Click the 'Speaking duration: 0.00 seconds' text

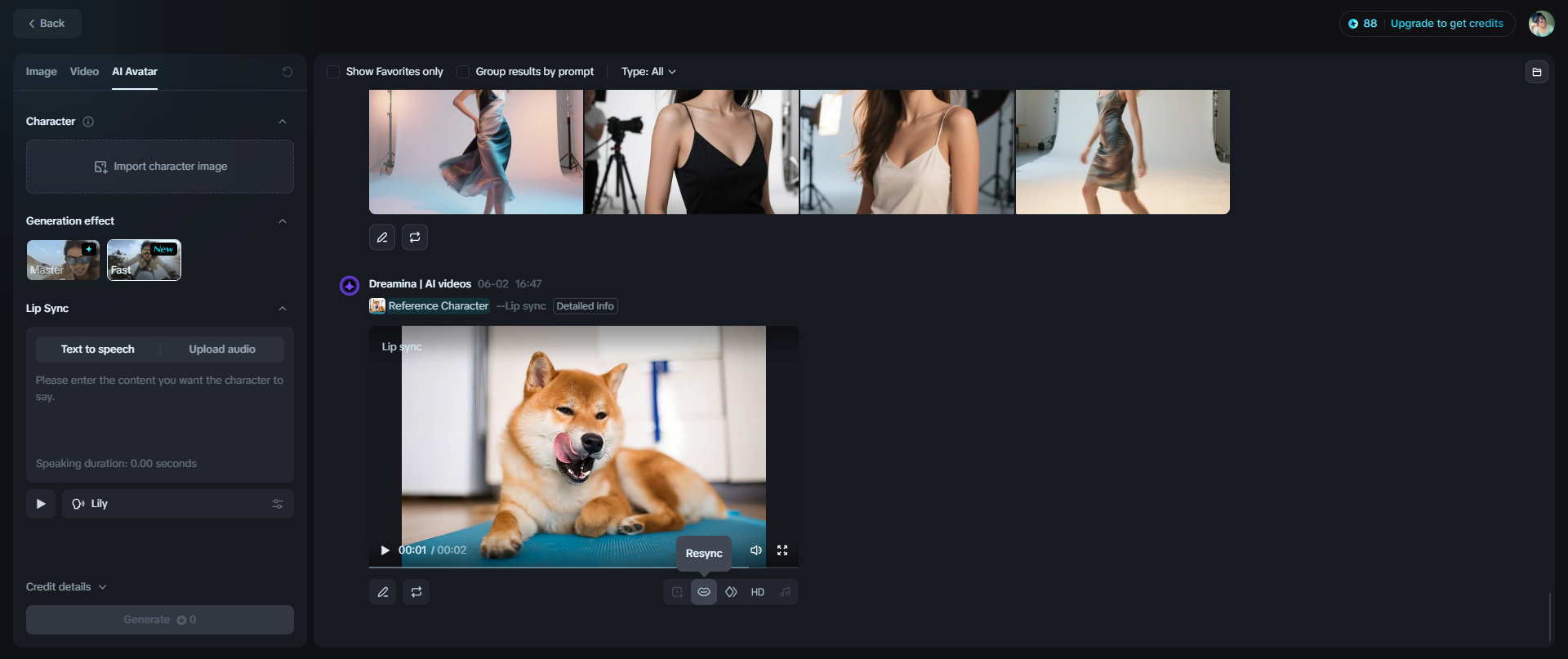pos(116,464)
